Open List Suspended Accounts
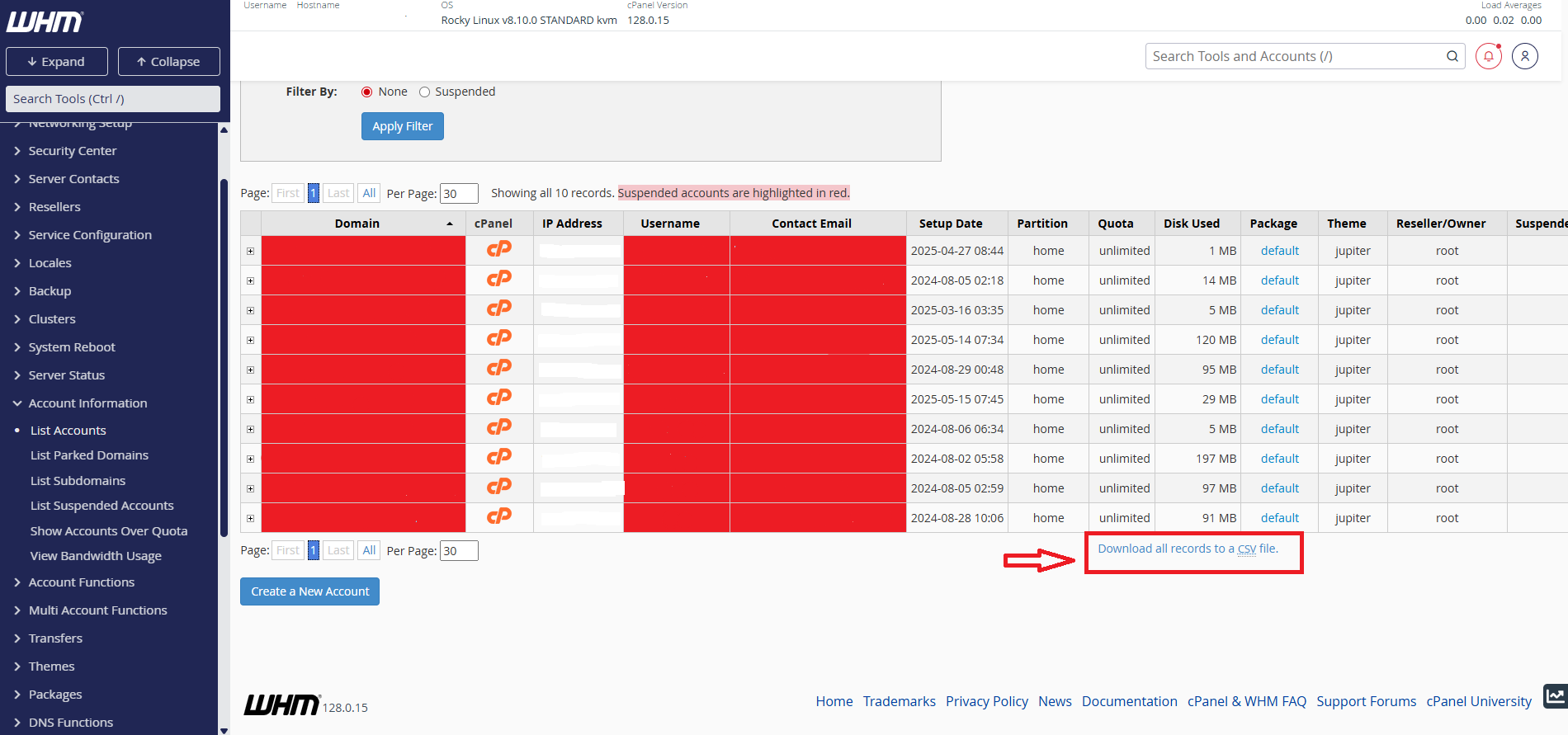 coord(102,506)
